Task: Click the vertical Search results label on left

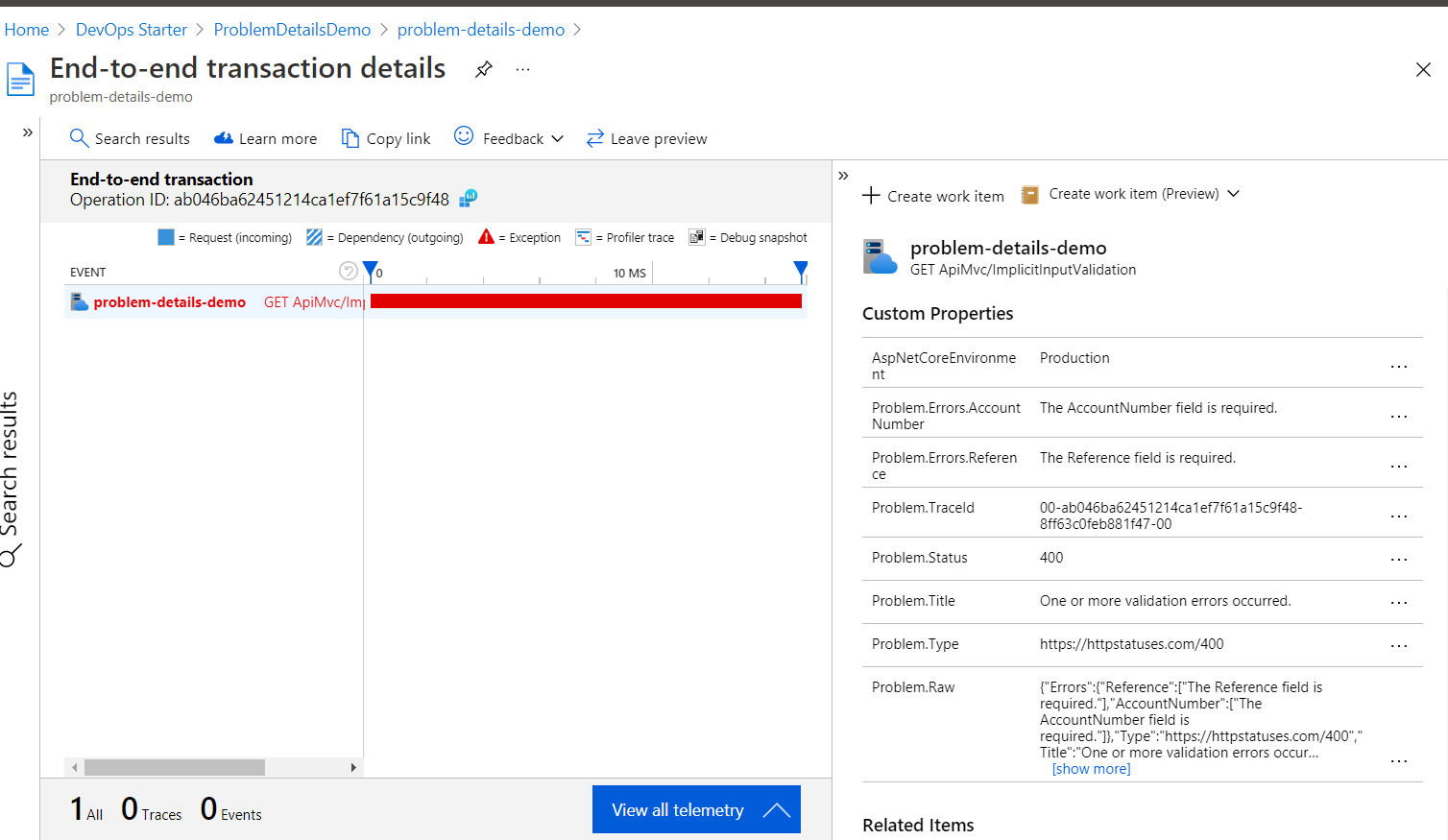Action: 10,477
